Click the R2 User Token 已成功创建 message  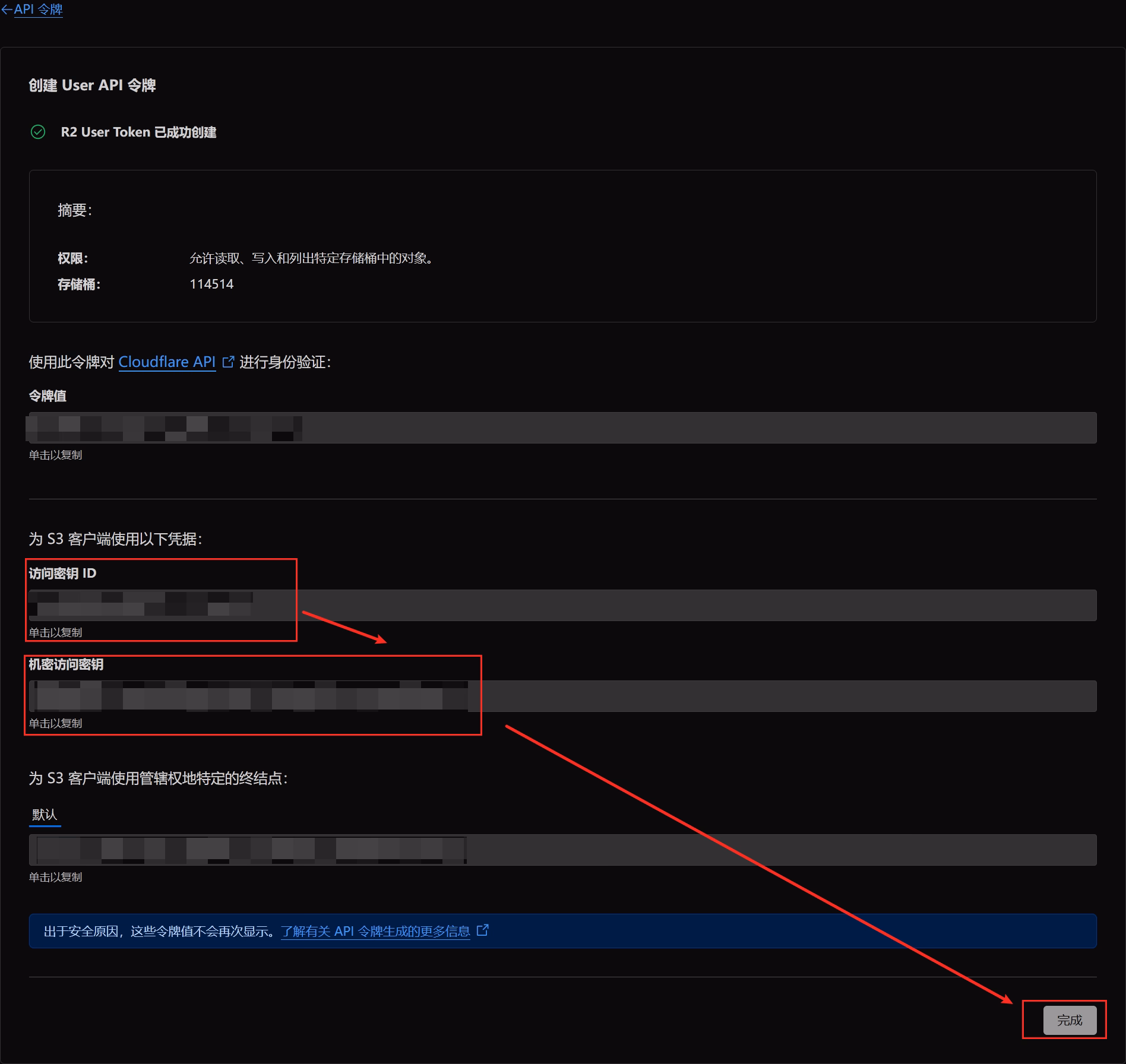coord(138,132)
